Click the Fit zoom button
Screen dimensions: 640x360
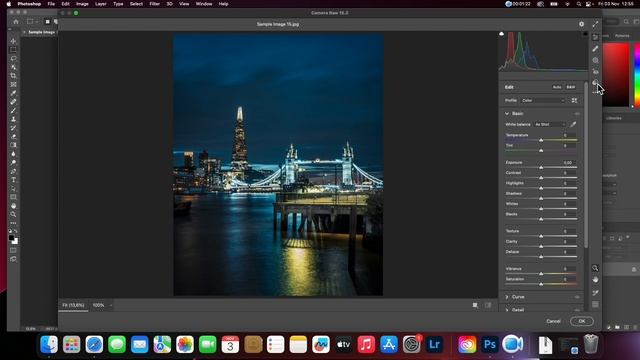point(73,305)
